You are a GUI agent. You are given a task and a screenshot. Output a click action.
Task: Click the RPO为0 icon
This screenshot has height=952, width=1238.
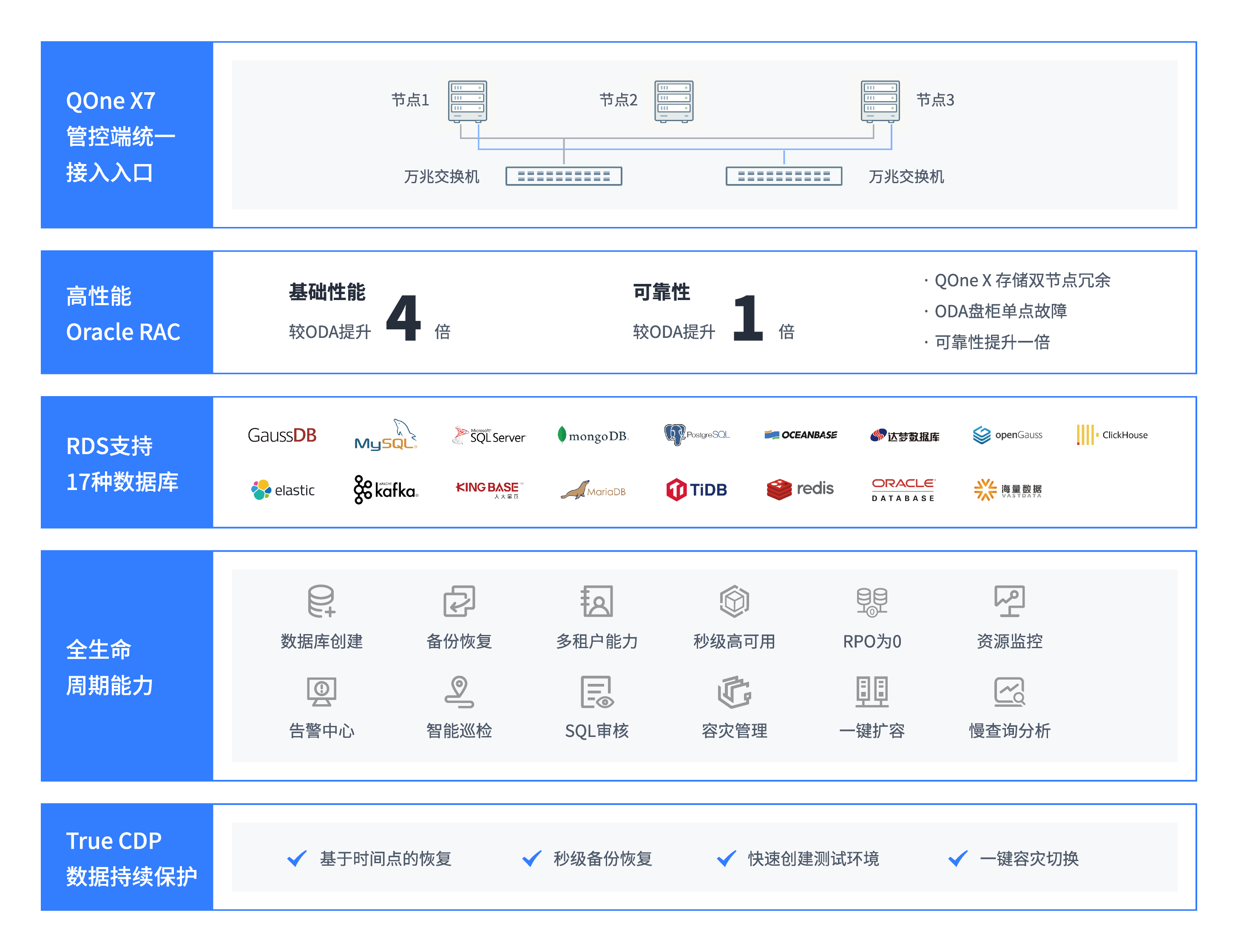[872, 602]
